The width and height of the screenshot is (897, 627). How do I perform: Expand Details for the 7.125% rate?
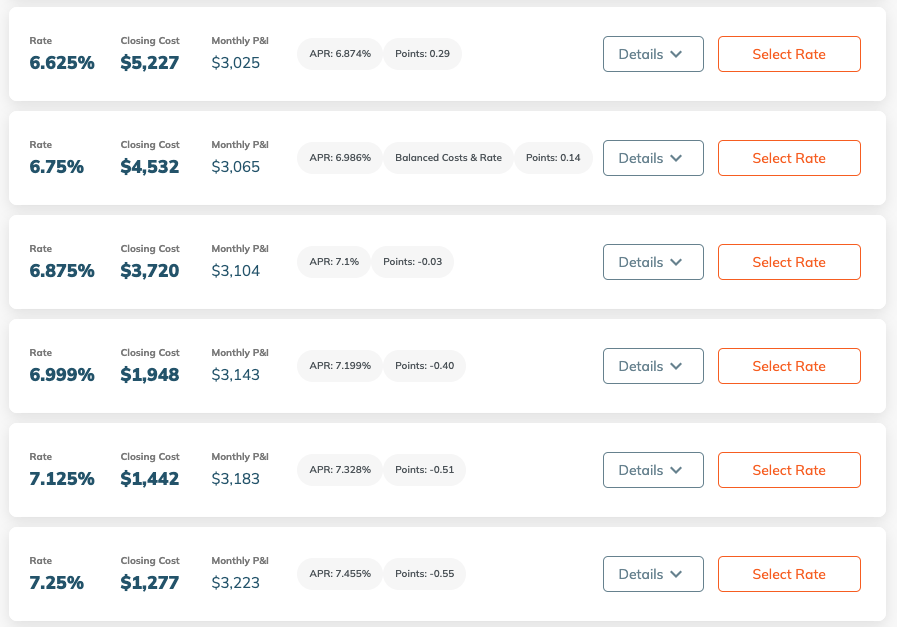pos(653,470)
